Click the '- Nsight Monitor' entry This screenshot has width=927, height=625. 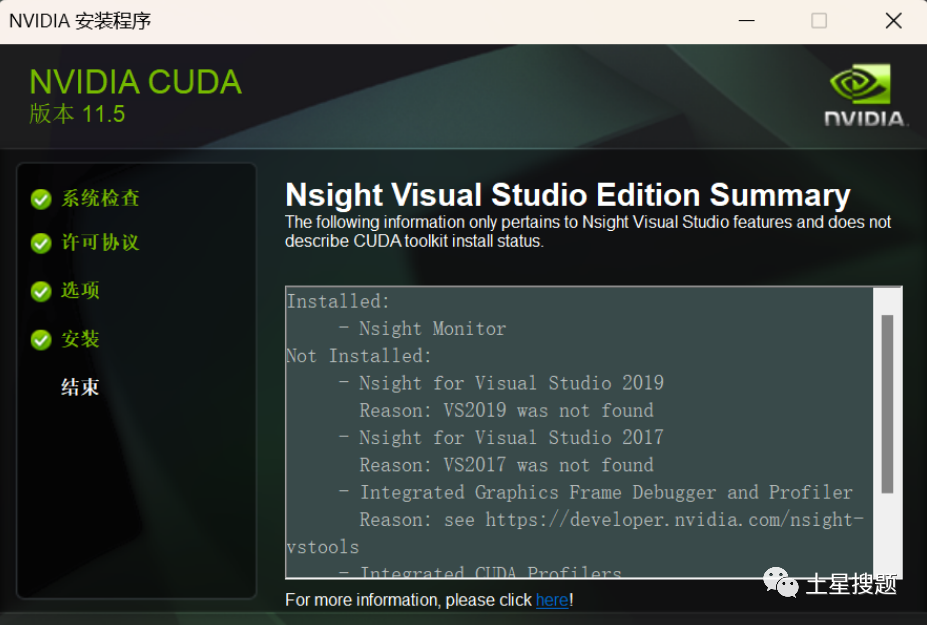[x=422, y=329]
